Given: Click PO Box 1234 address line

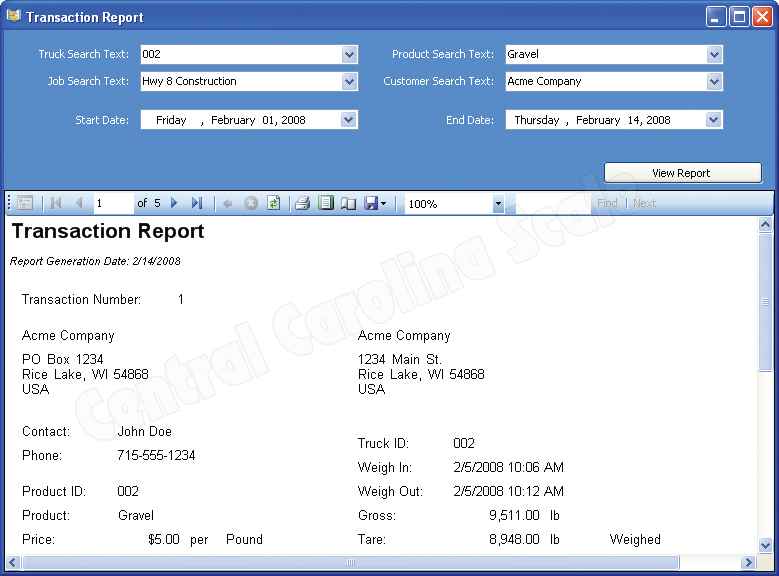Looking at the screenshot, I should pyautogui.click(x=63, y=359).
